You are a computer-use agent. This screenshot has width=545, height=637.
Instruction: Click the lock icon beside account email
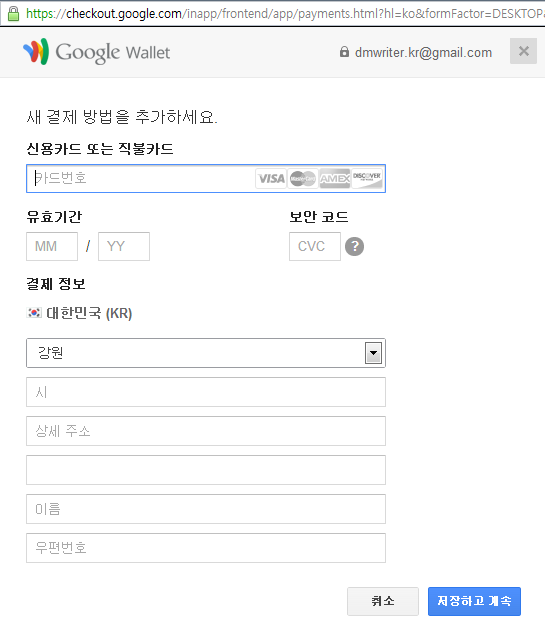coord(344,52)
